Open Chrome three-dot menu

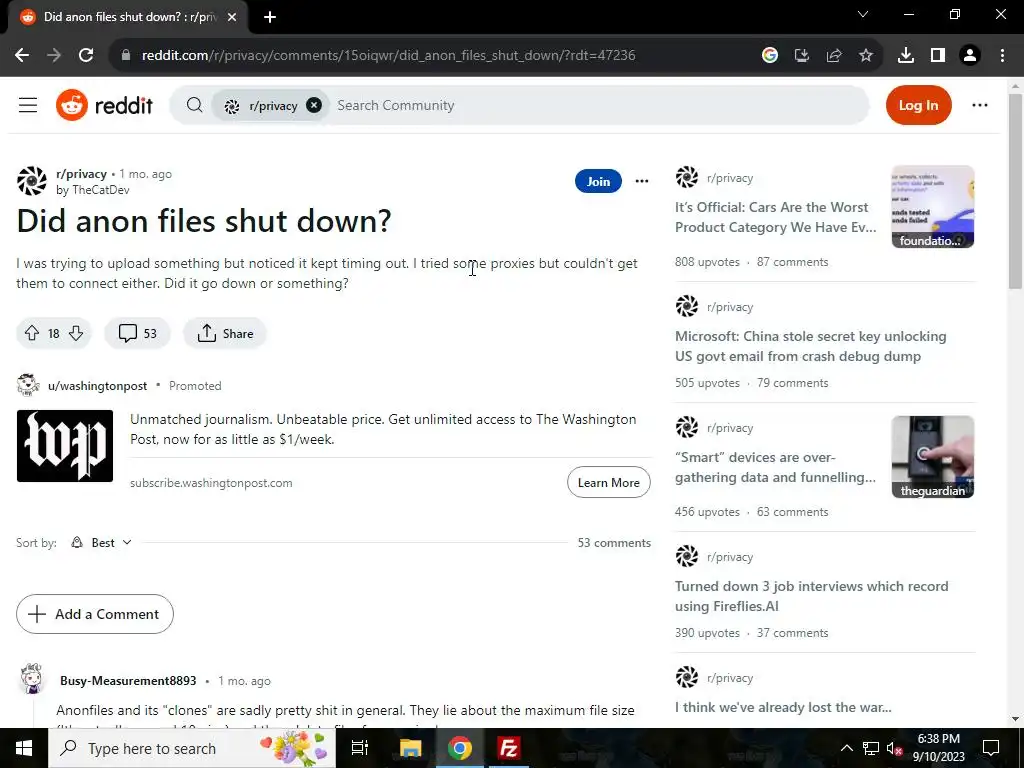1002,56
